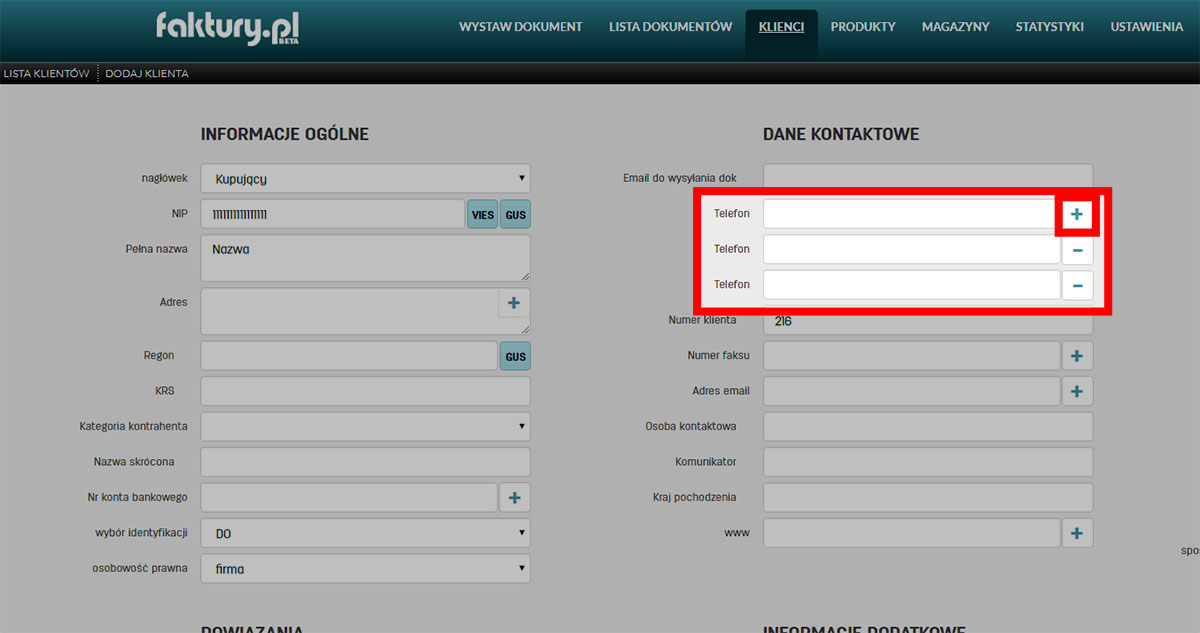Viewport: 1200px width, 633px height.
Task: Remove the third Telefon field with minus icon
Action: pyautogui.click(x=1077, y=285)
